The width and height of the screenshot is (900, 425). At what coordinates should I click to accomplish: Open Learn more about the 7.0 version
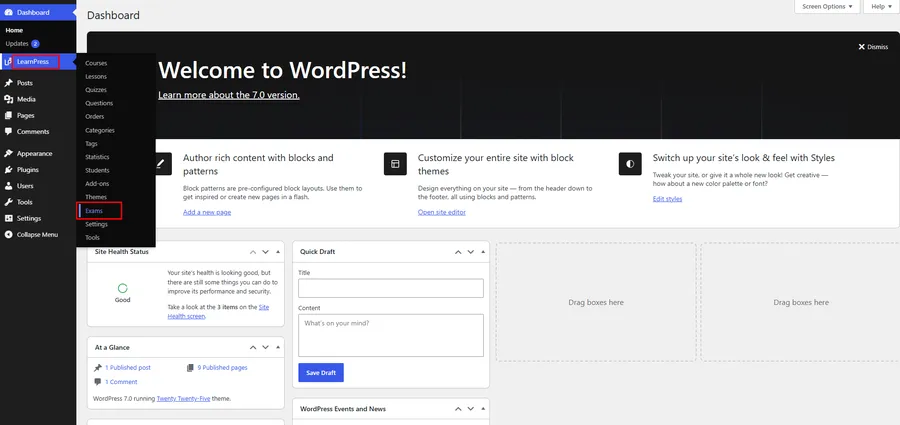229,95
